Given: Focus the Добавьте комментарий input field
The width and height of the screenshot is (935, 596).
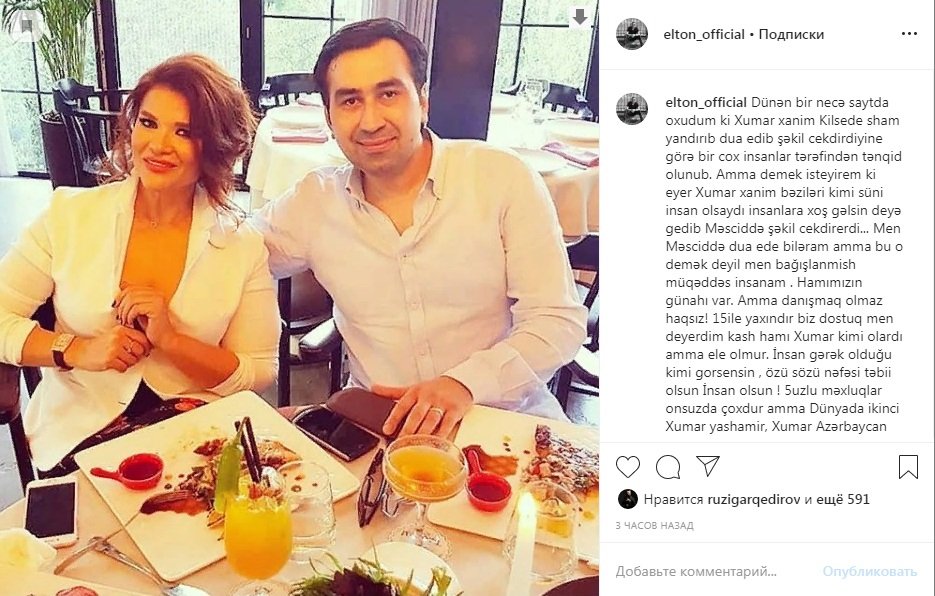Looking at the screenshot, I should tap(710, 572).
